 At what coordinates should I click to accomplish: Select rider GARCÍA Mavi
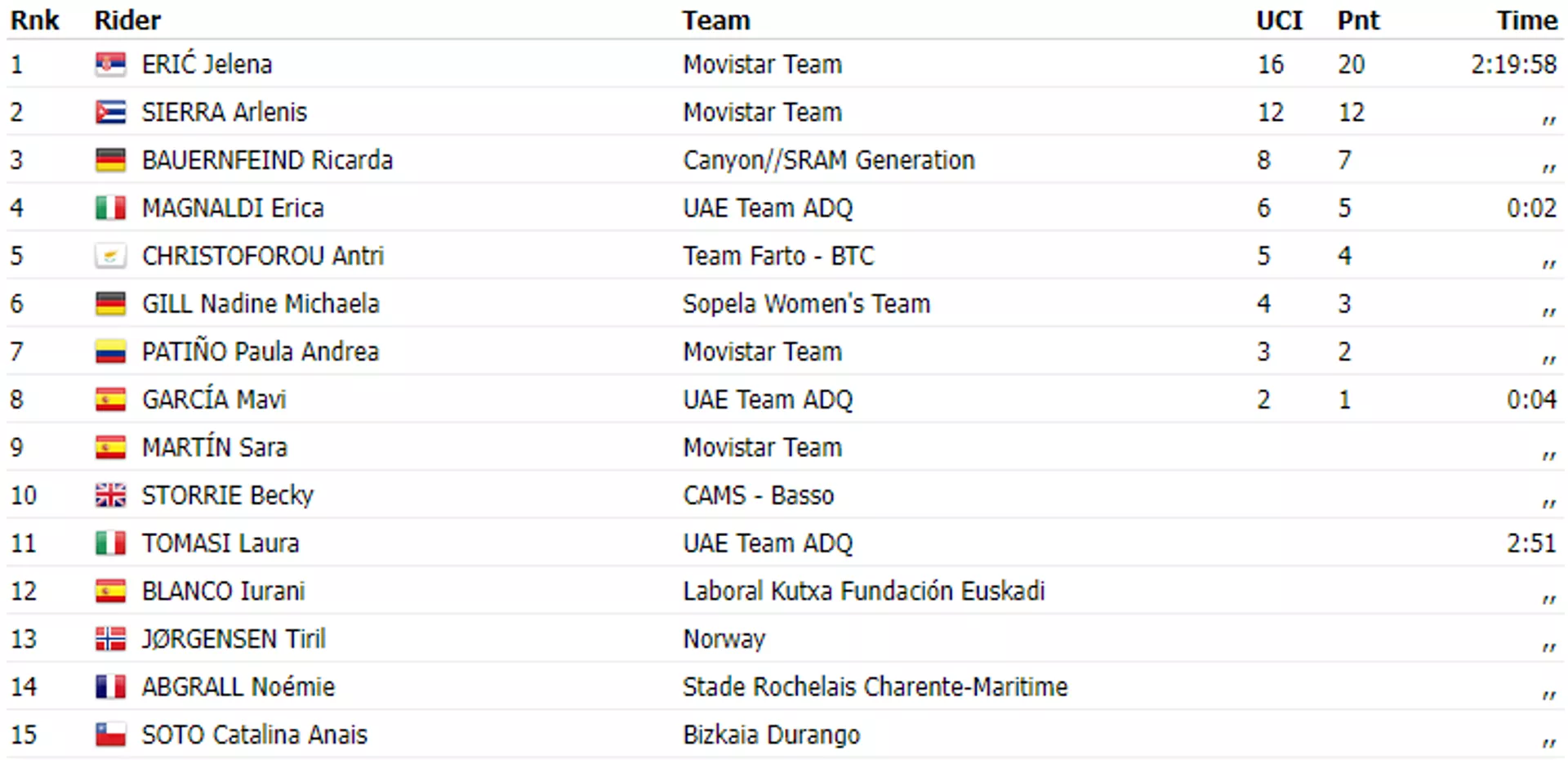coord(214,399)
